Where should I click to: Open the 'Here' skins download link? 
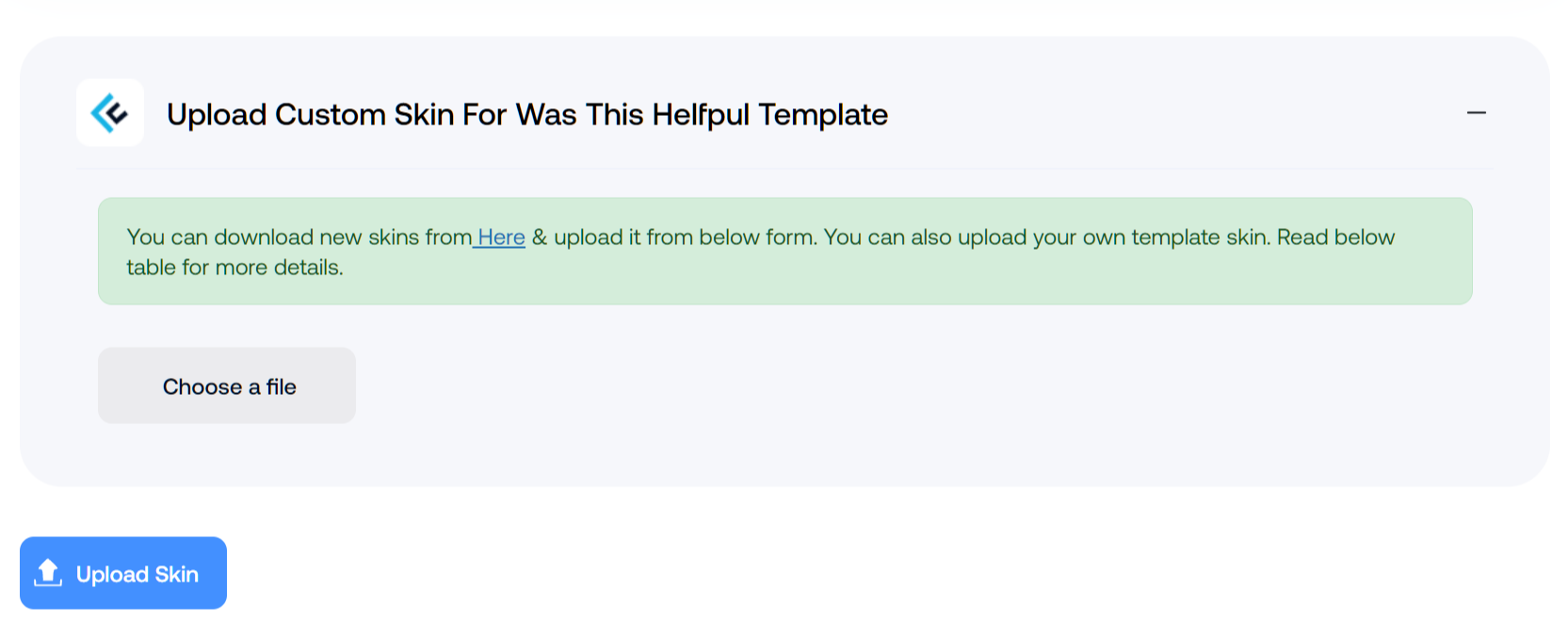point(501,237)
